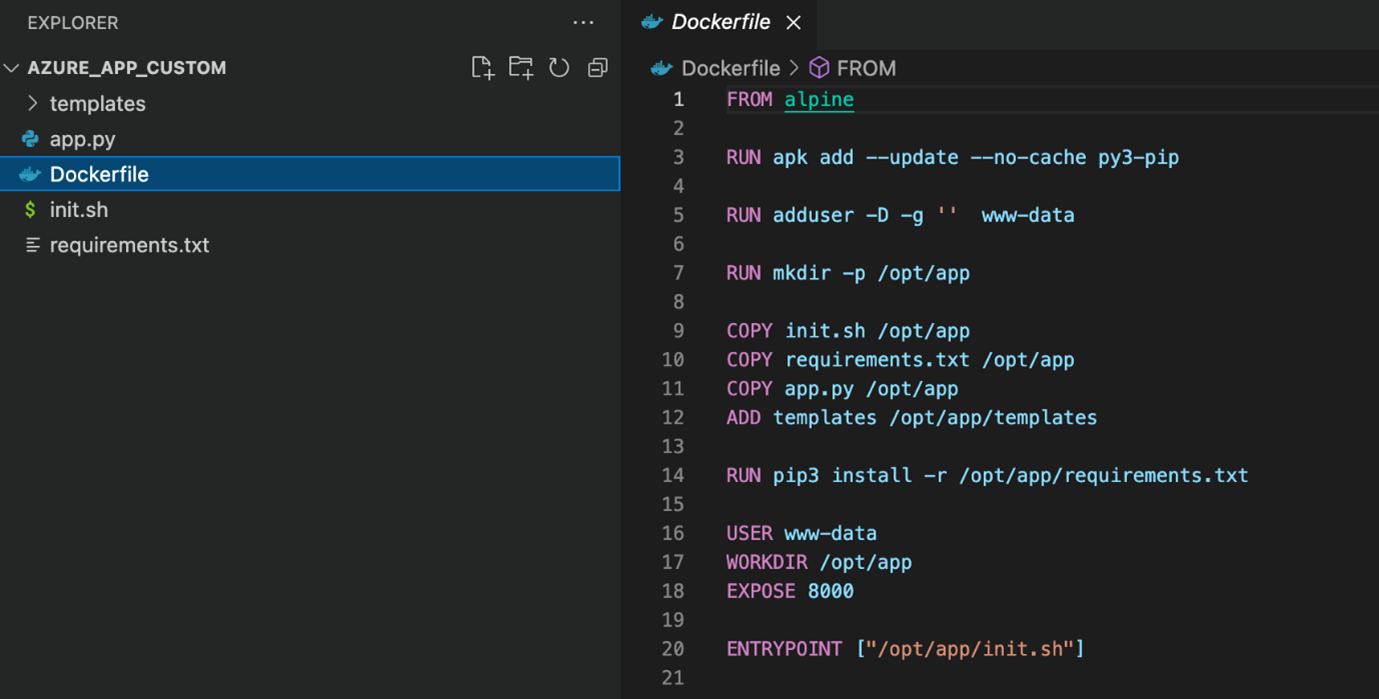Collapse all folders in Explorer

pos(597,68)
